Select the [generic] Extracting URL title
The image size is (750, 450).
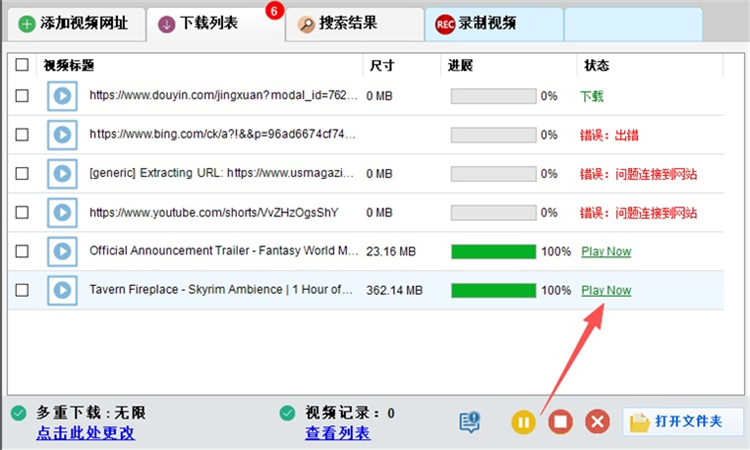point(221,173)
